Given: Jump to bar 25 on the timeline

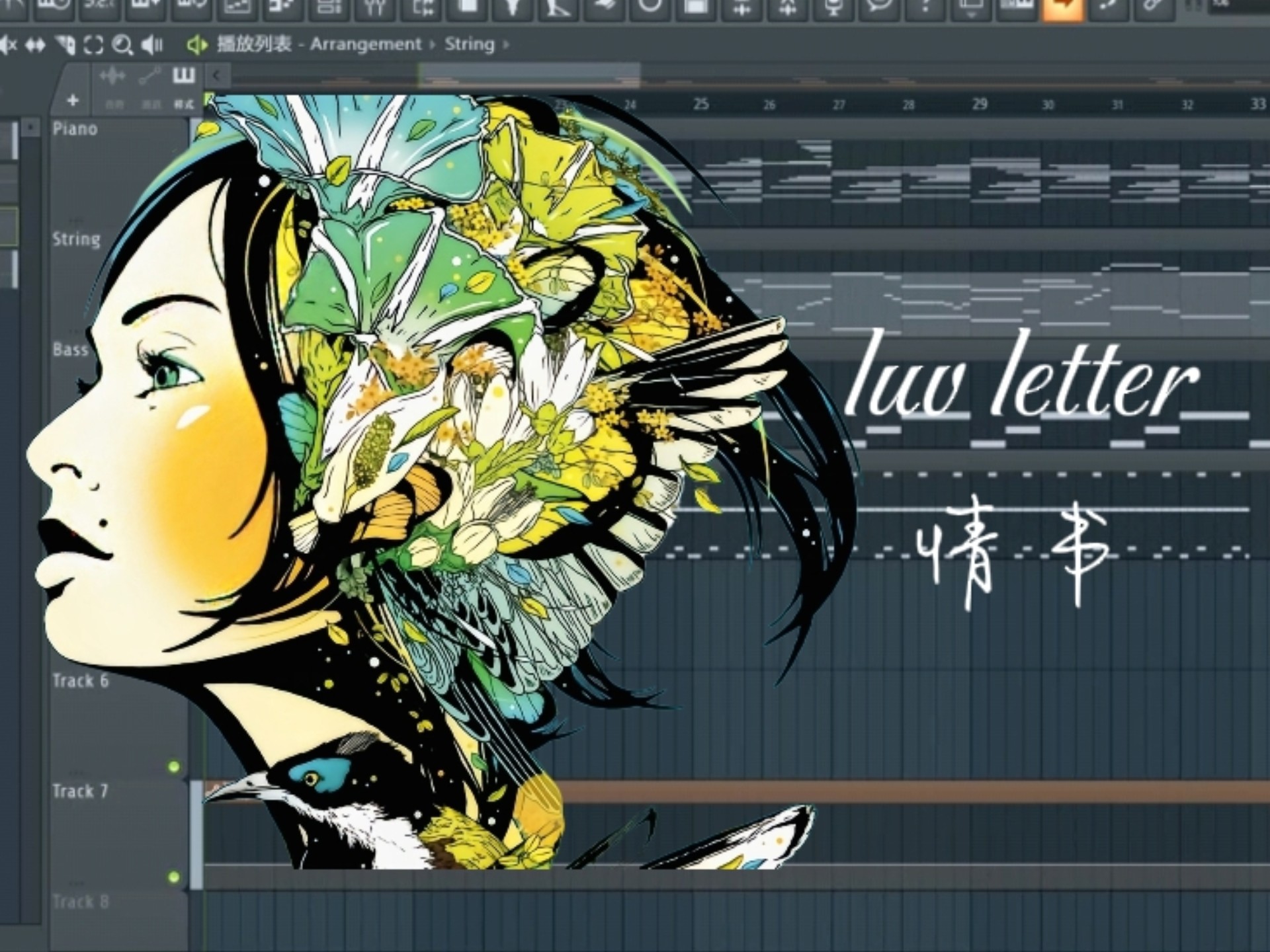Looking at the screenshot, I should [x=701, y=104].
